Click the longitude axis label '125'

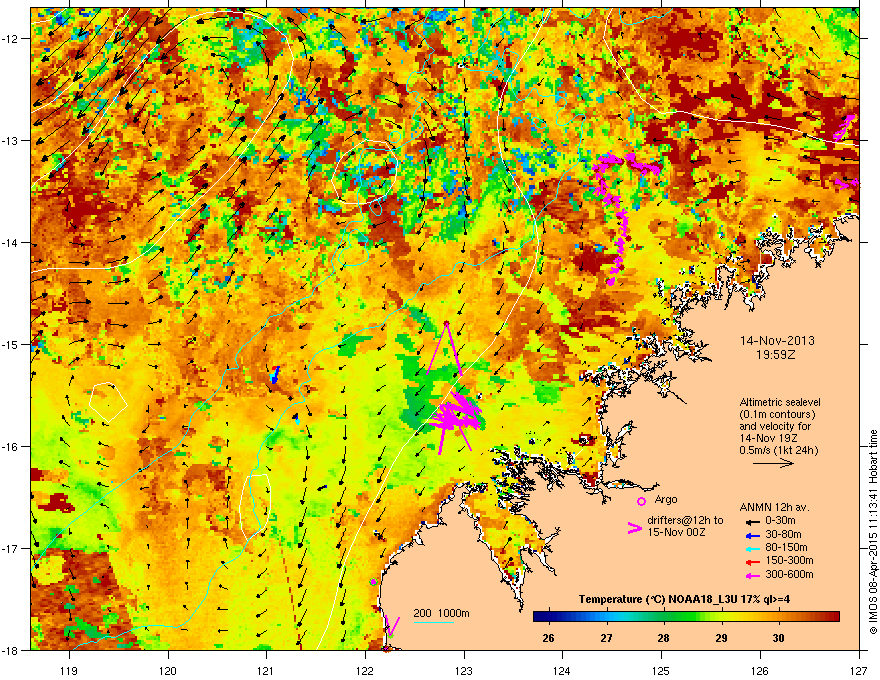pos(661,670)
